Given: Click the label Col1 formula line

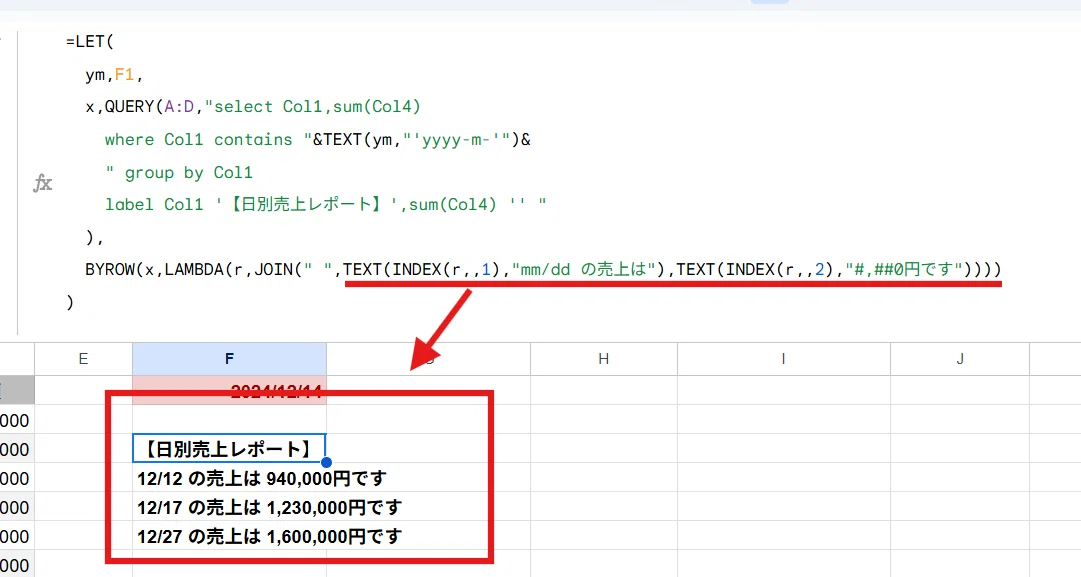Looking at the screenshot, I should [x=325, y=205].
